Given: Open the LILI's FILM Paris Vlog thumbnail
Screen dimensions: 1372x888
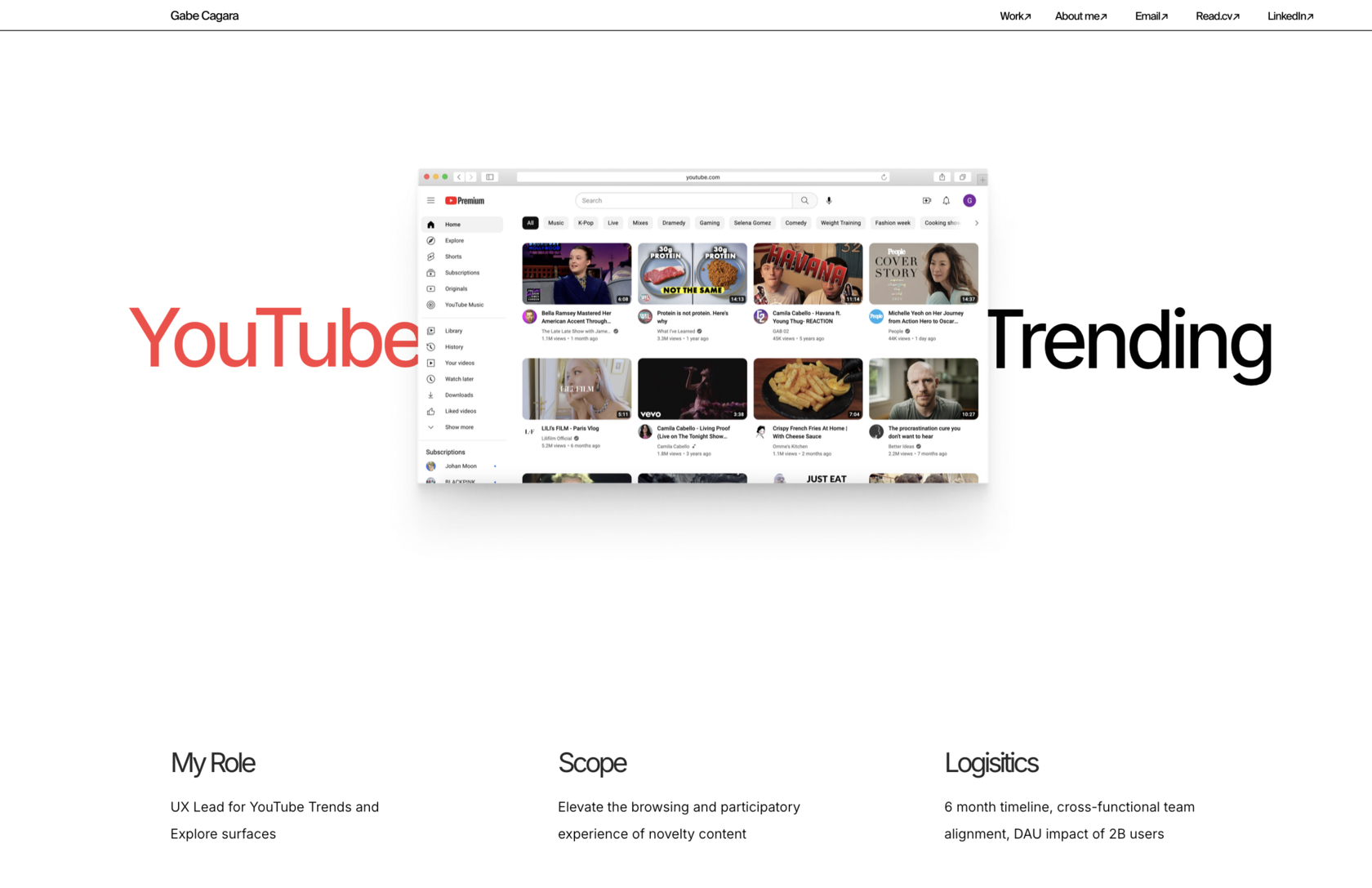Looking at the screenshot, I should 577,389.
